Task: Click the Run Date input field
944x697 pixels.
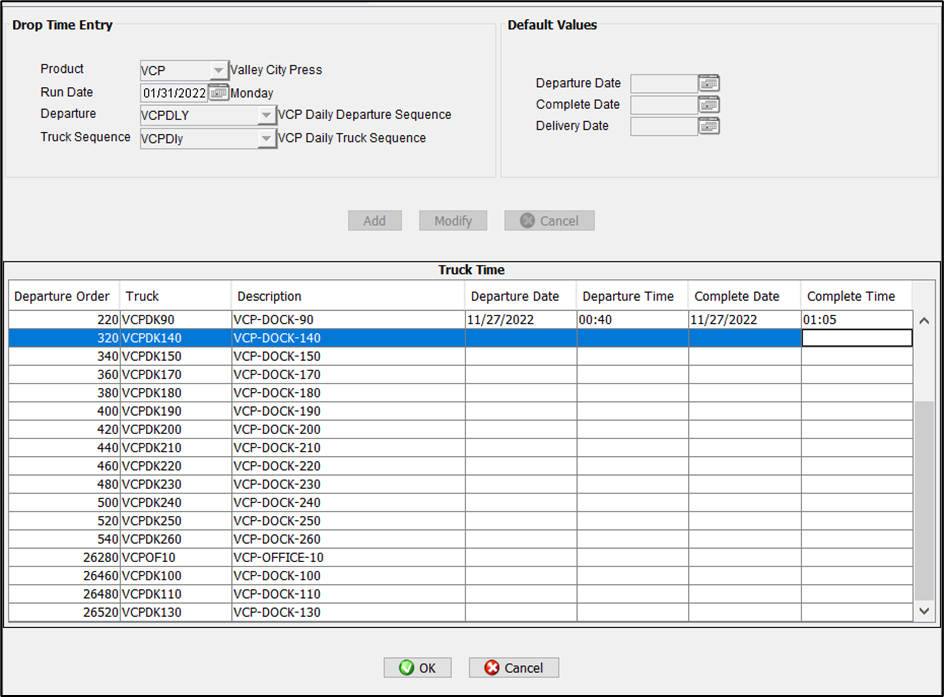Action: pyautogui.click(x=174, y=93)
